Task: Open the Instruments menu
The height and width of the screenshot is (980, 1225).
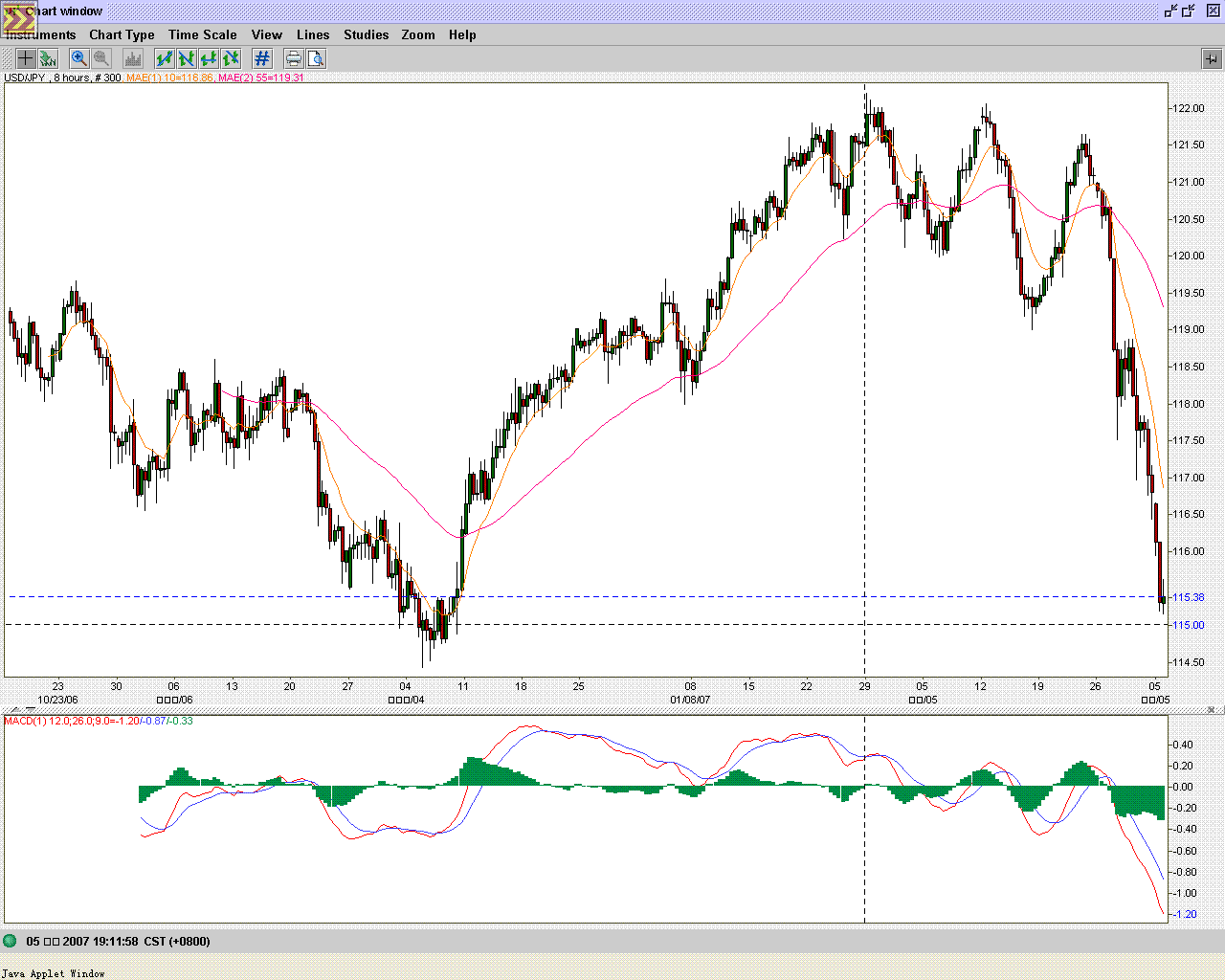Action: (x=41, y=34)
